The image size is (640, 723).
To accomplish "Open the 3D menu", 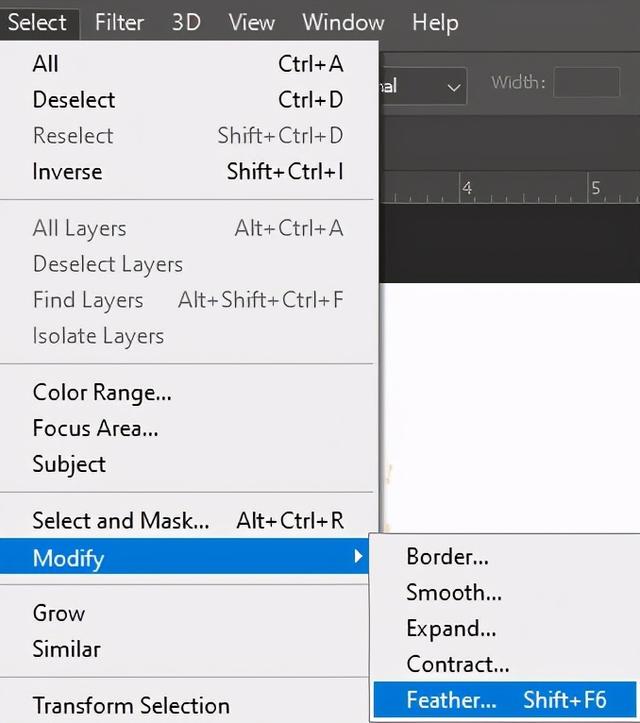I will point(186,22).
